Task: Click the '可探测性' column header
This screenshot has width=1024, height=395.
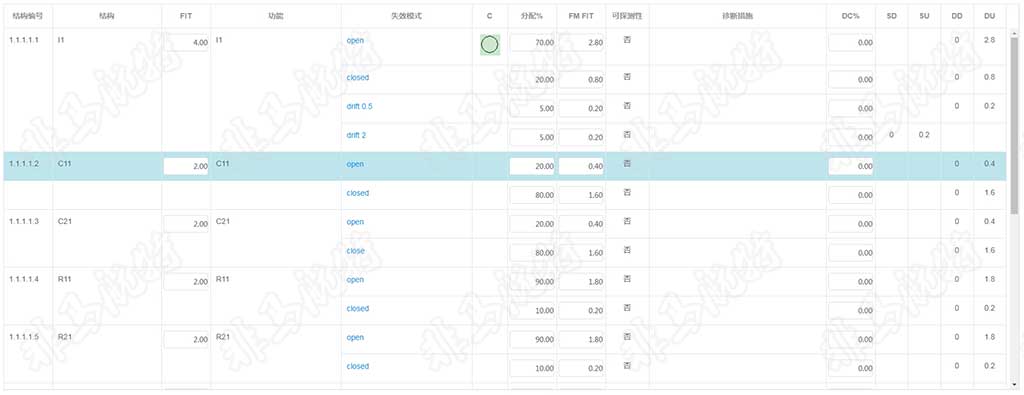Action: point(627,16)
